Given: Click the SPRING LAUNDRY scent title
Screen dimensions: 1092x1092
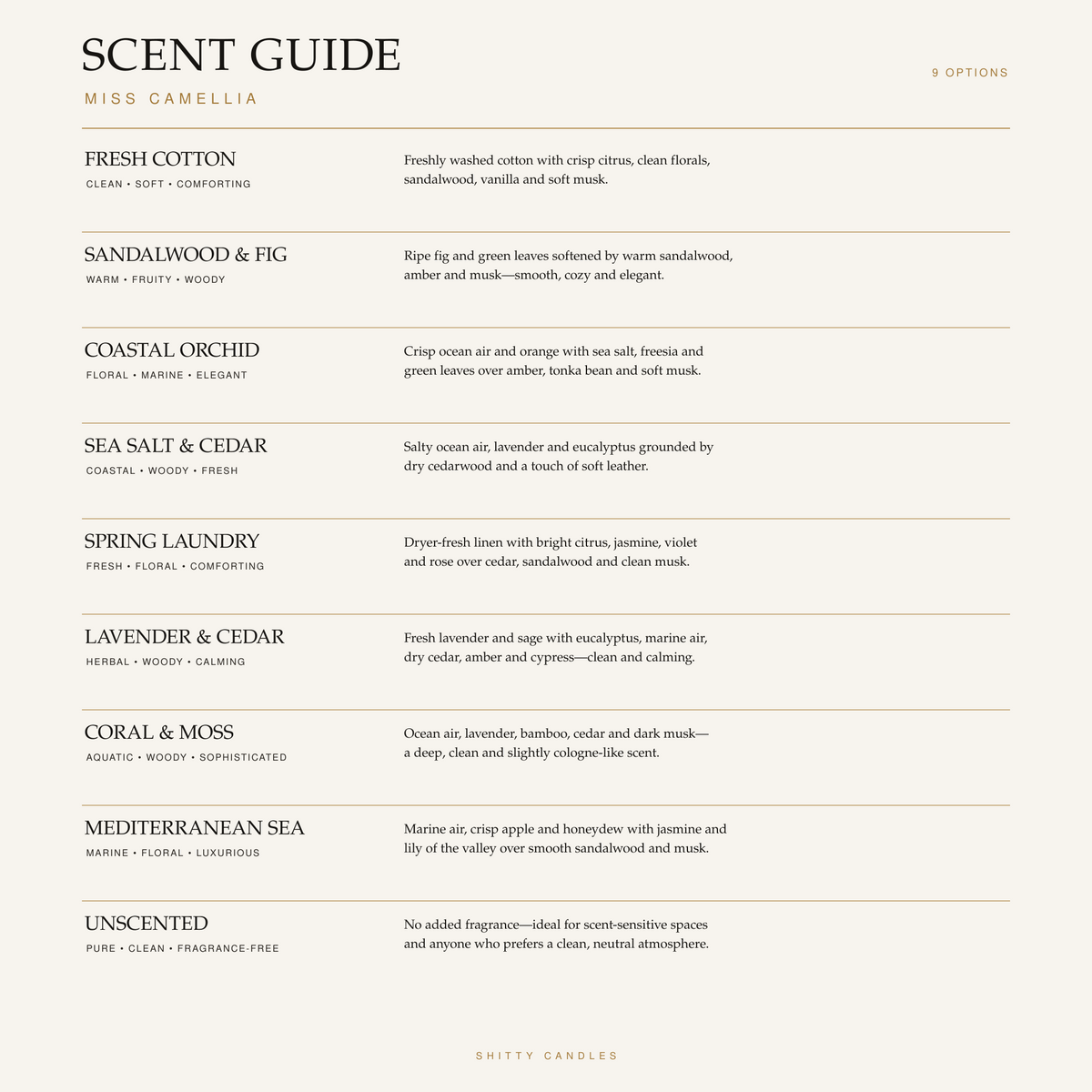Looking at the screenshot, I should pyautogui.click(x=172, y=541).
